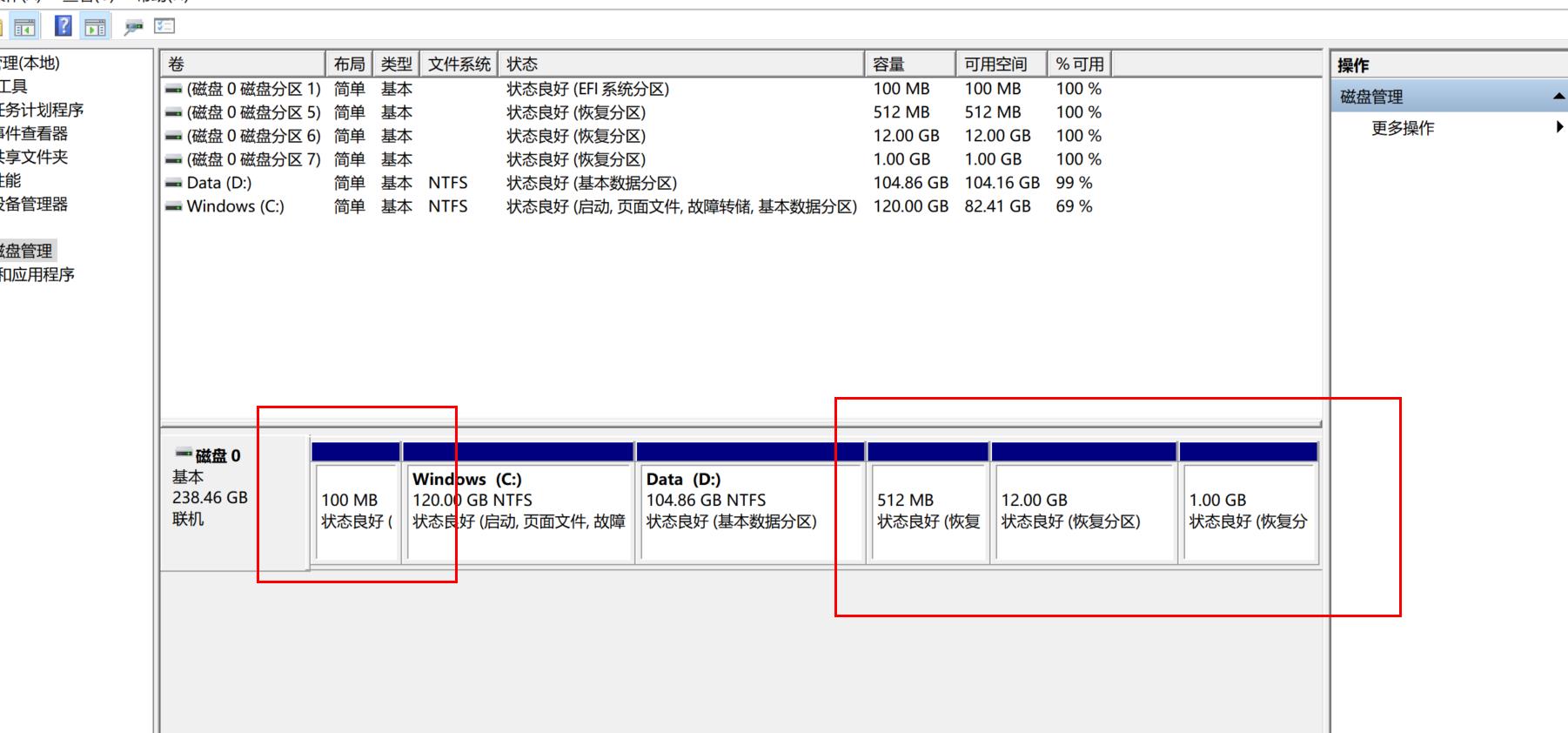Select the 512 MB recovery block in disk map
Viewport: 1568px width, 733px height.
pos(928,503)
